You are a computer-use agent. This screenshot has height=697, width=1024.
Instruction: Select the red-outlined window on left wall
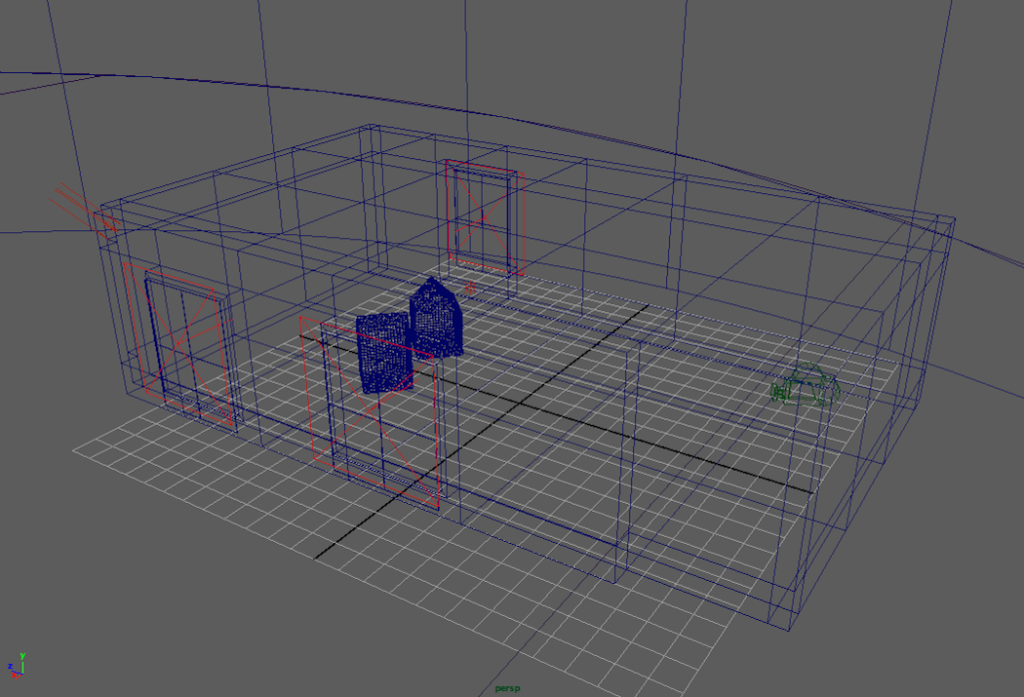point(182,344)
